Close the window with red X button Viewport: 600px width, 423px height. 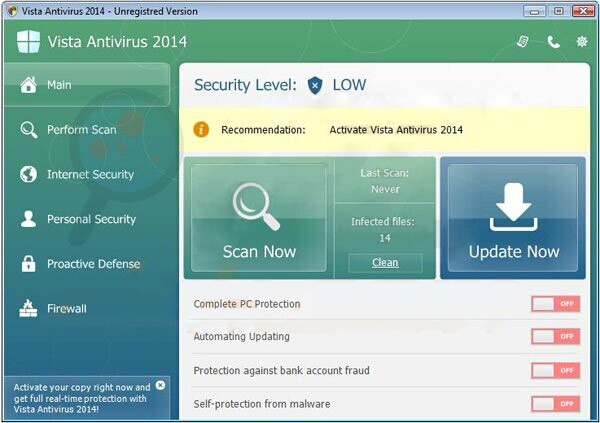pyautogui.click(x=583, y=11)
